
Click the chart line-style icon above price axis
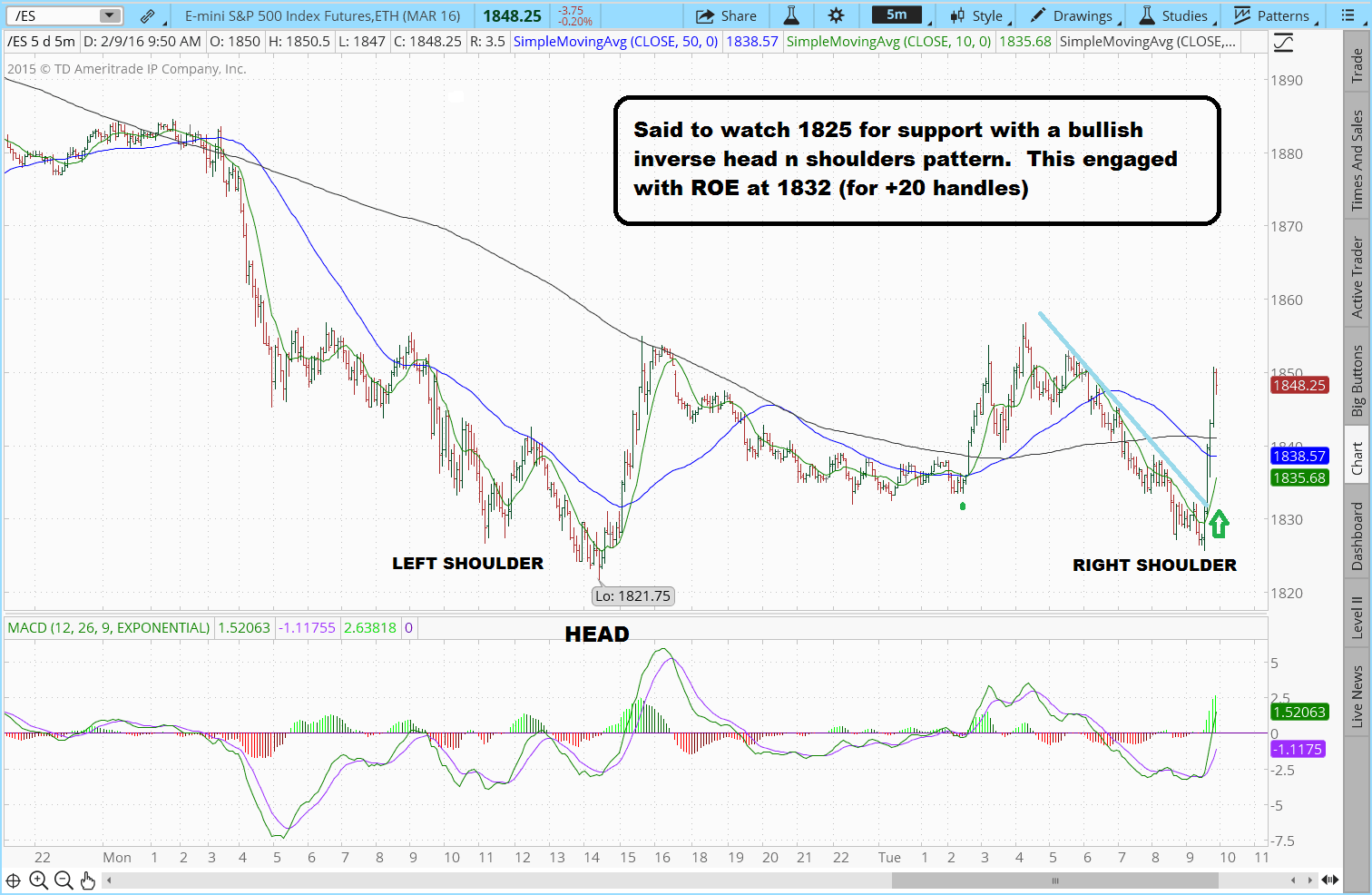click(1283, 42)
